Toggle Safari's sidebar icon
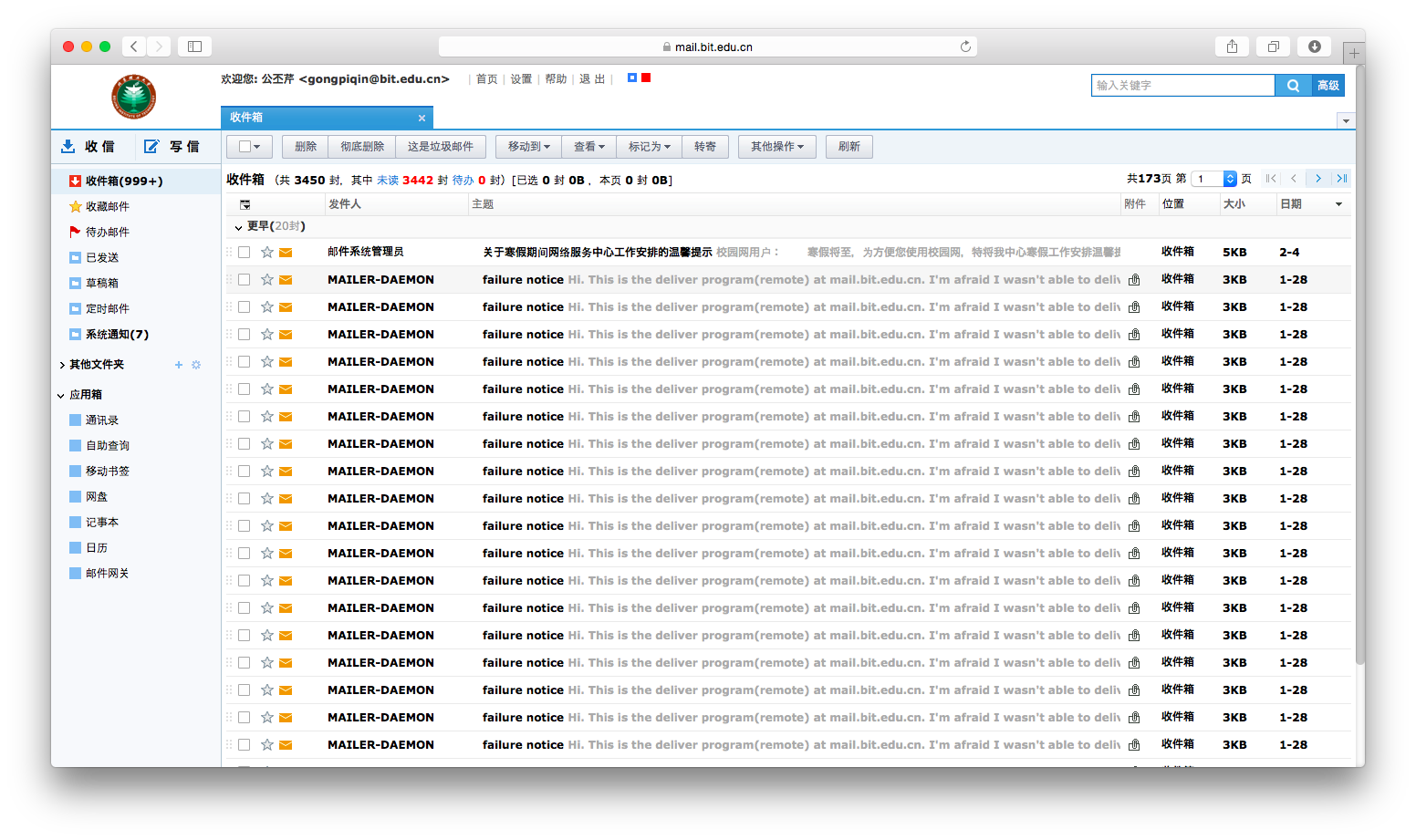Viewport: 1416px width, 840px height. 194,47
